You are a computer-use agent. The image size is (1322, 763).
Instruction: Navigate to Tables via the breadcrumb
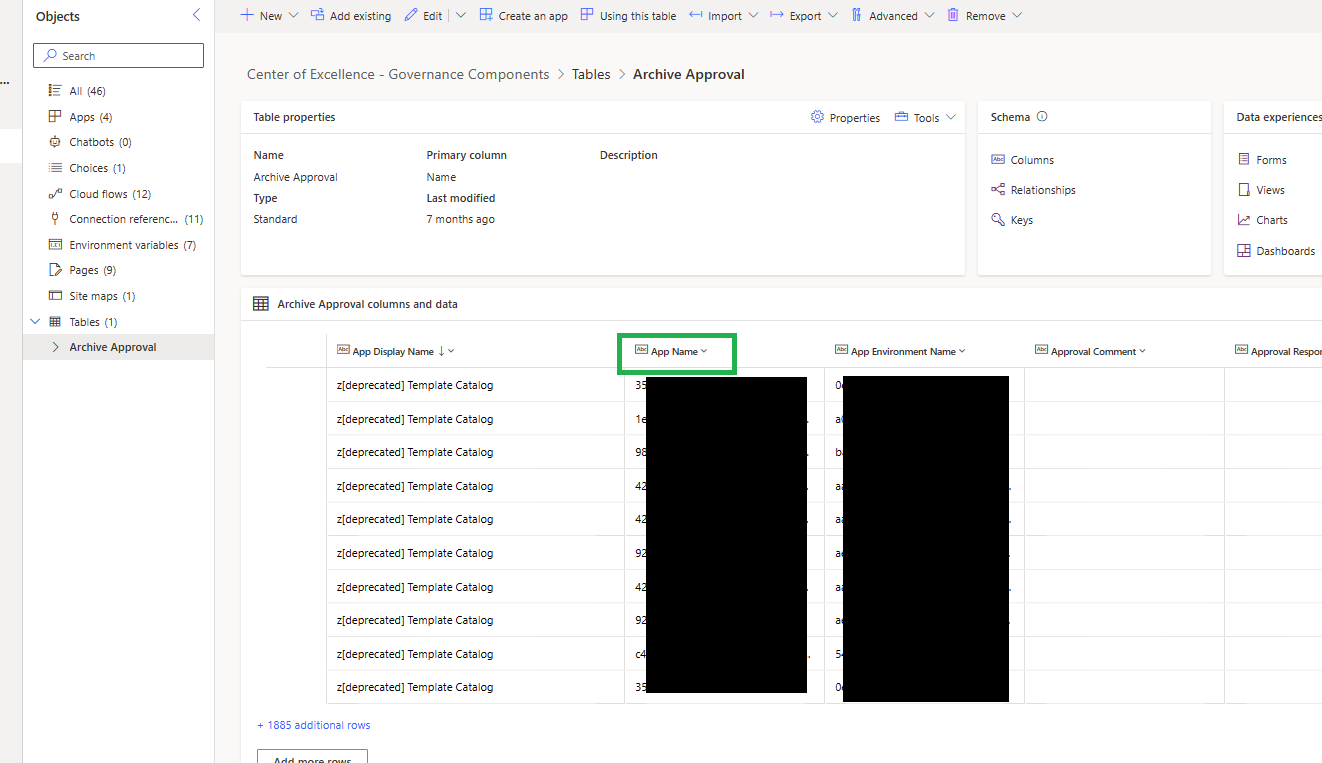[591, 74]
